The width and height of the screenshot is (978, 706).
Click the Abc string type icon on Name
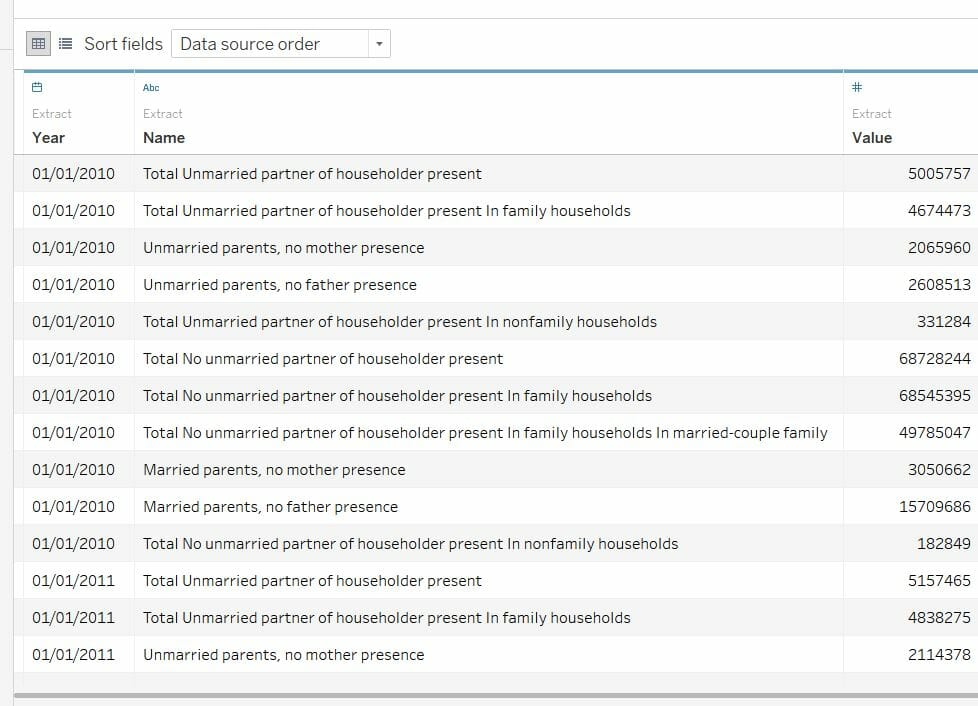click(151, 88)
